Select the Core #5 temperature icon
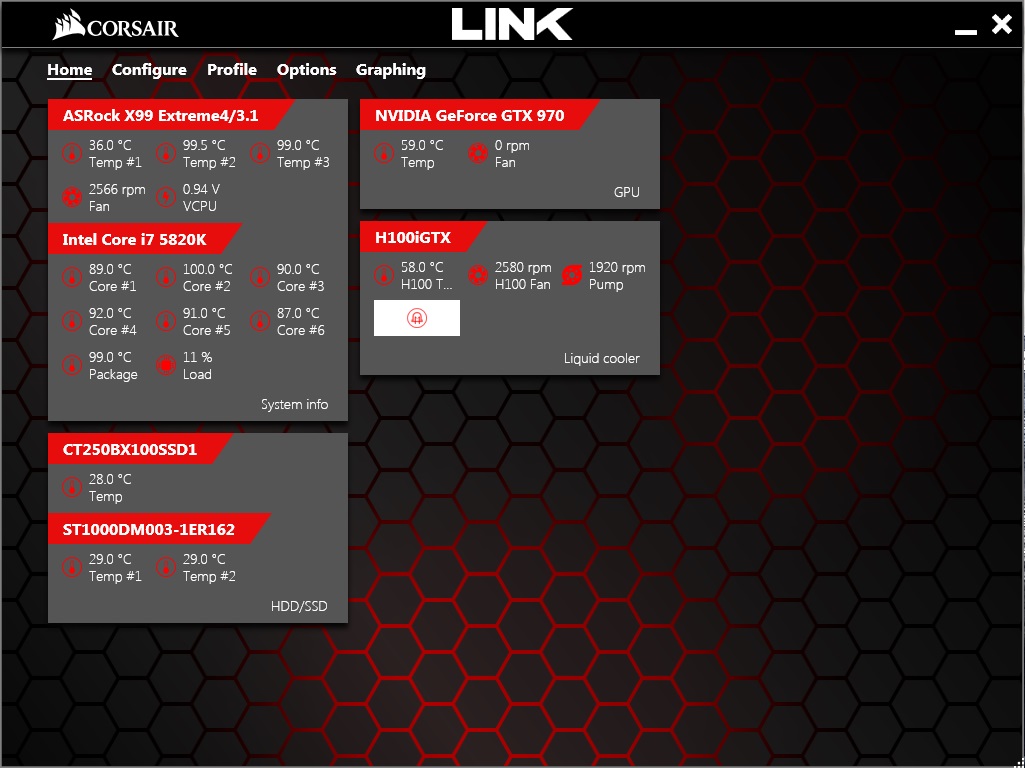This screenshot has width=1025, height=768. pyautogui.click(x=166, y=321)
